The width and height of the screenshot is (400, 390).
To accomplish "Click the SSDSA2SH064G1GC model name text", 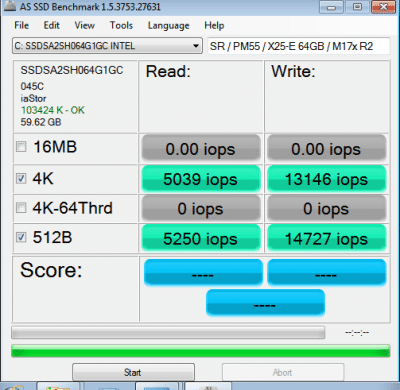I will click(72, 70).
